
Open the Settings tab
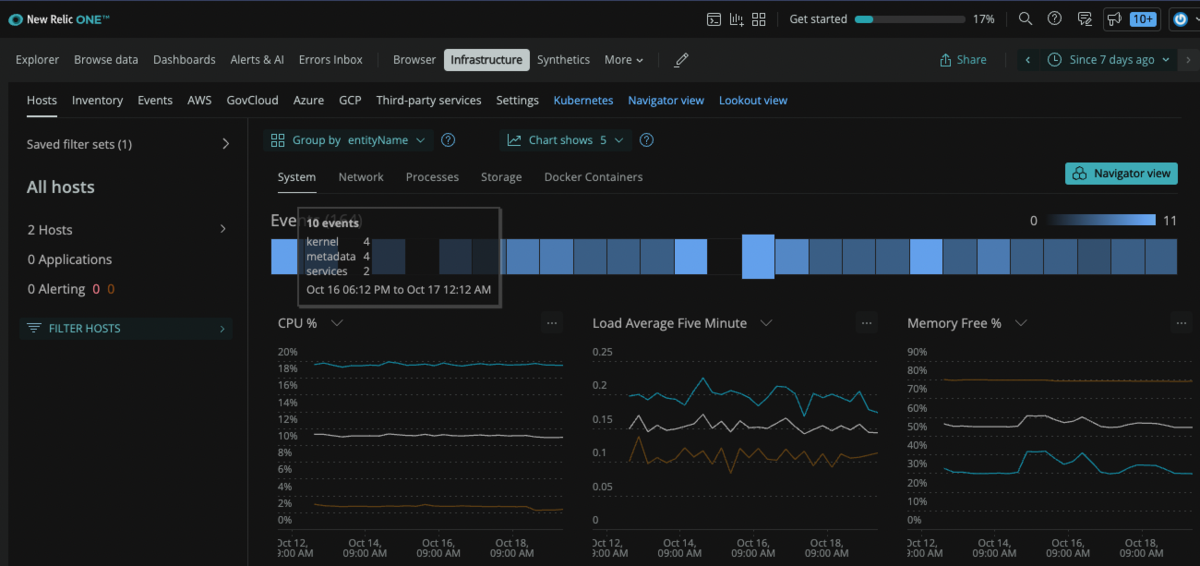[518, 100]
